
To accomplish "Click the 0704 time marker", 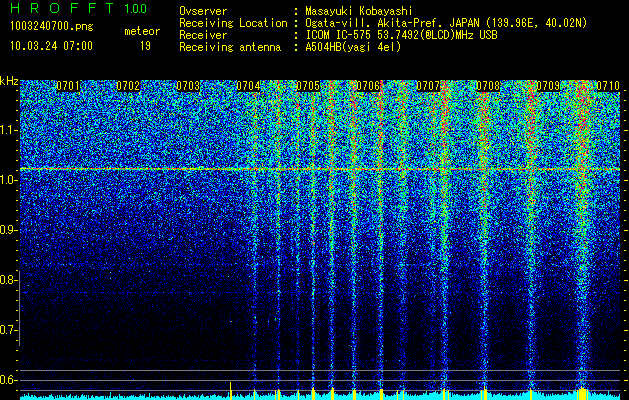I will pos(248,86).
